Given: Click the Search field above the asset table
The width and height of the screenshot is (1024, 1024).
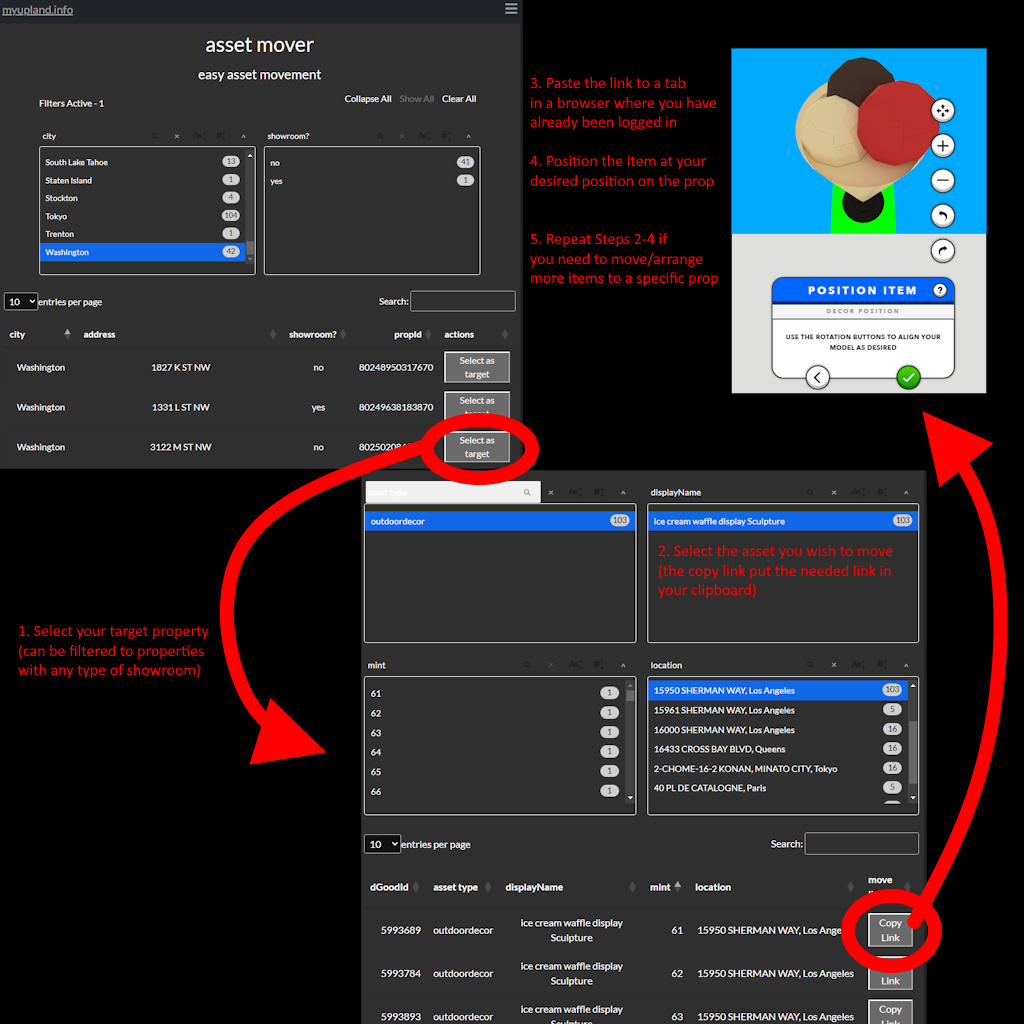Looking at the screenshot, I should 861,844.
